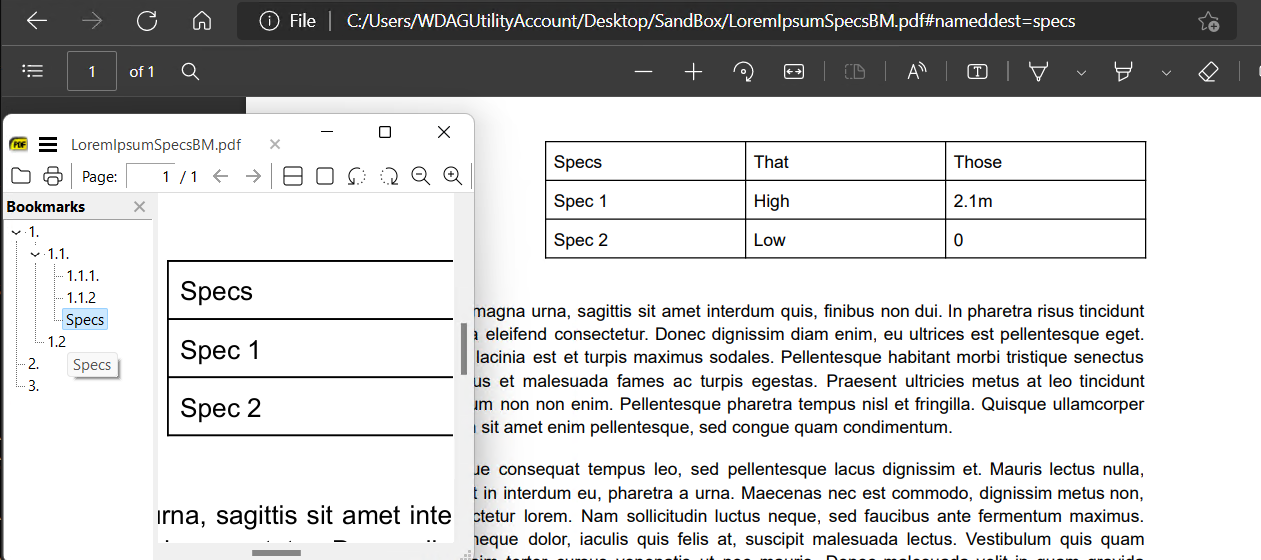Fit PDF page to width in Edge
The width and height of the screenshot is (1261, 560).
pos(794,71)
